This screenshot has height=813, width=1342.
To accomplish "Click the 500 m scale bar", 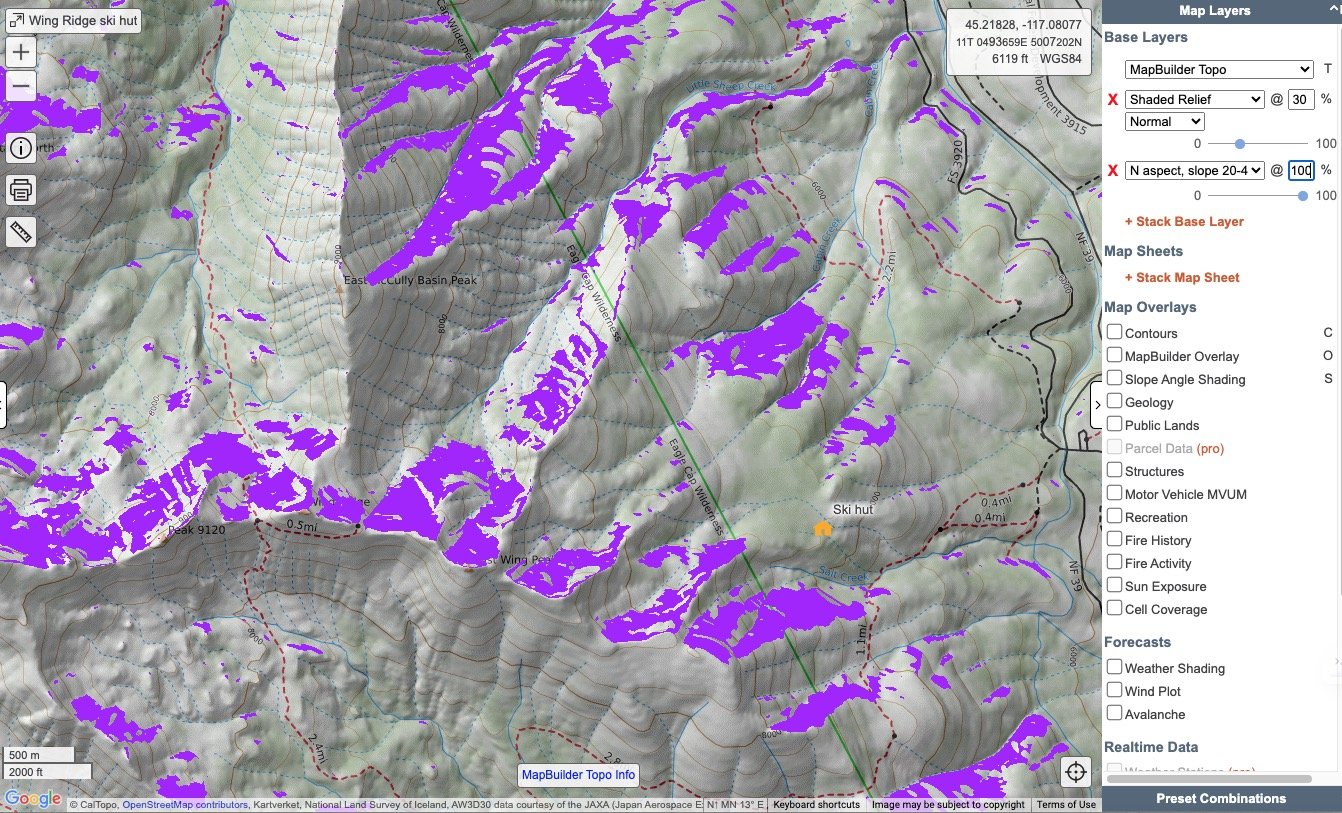I will (38, 755).
